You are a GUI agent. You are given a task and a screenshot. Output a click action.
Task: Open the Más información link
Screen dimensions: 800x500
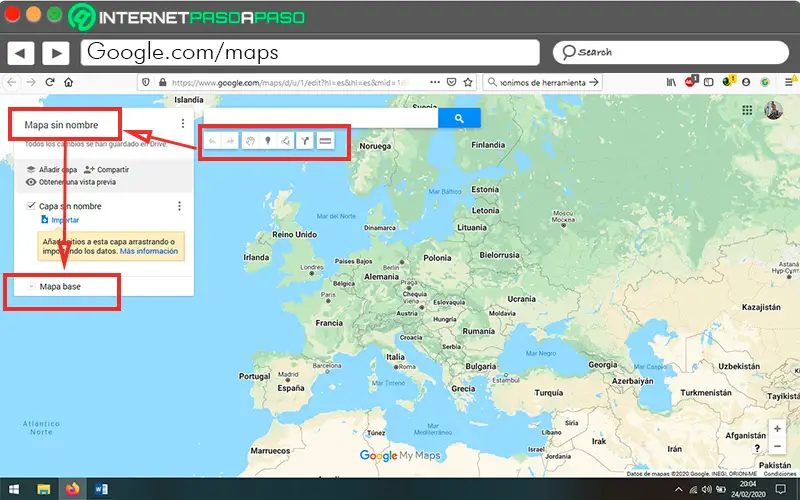pyautogui.click(x=149, y=251)
